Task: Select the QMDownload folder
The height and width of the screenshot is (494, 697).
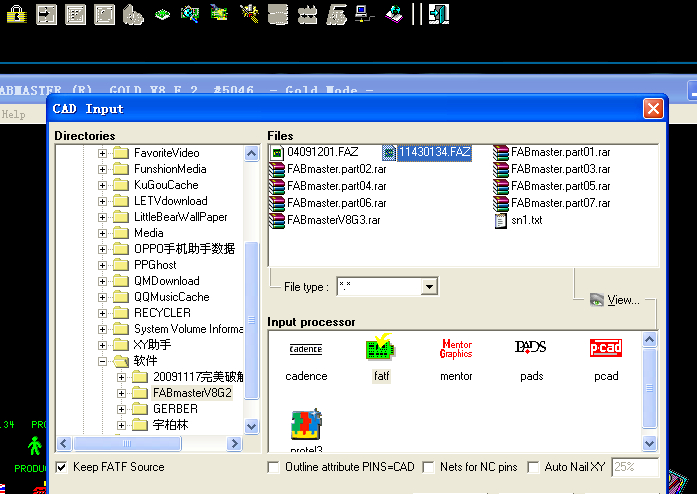Action: [x=167, y=281]
